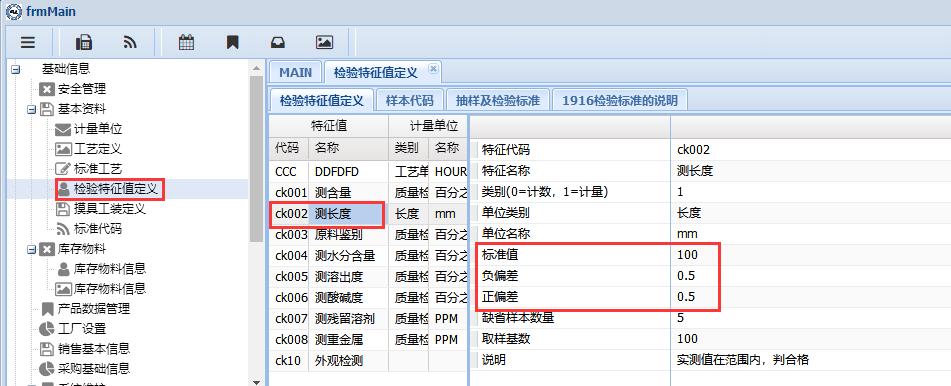Click the calculator document toolbar icon
951x386 pixels.
pos(84,42)
